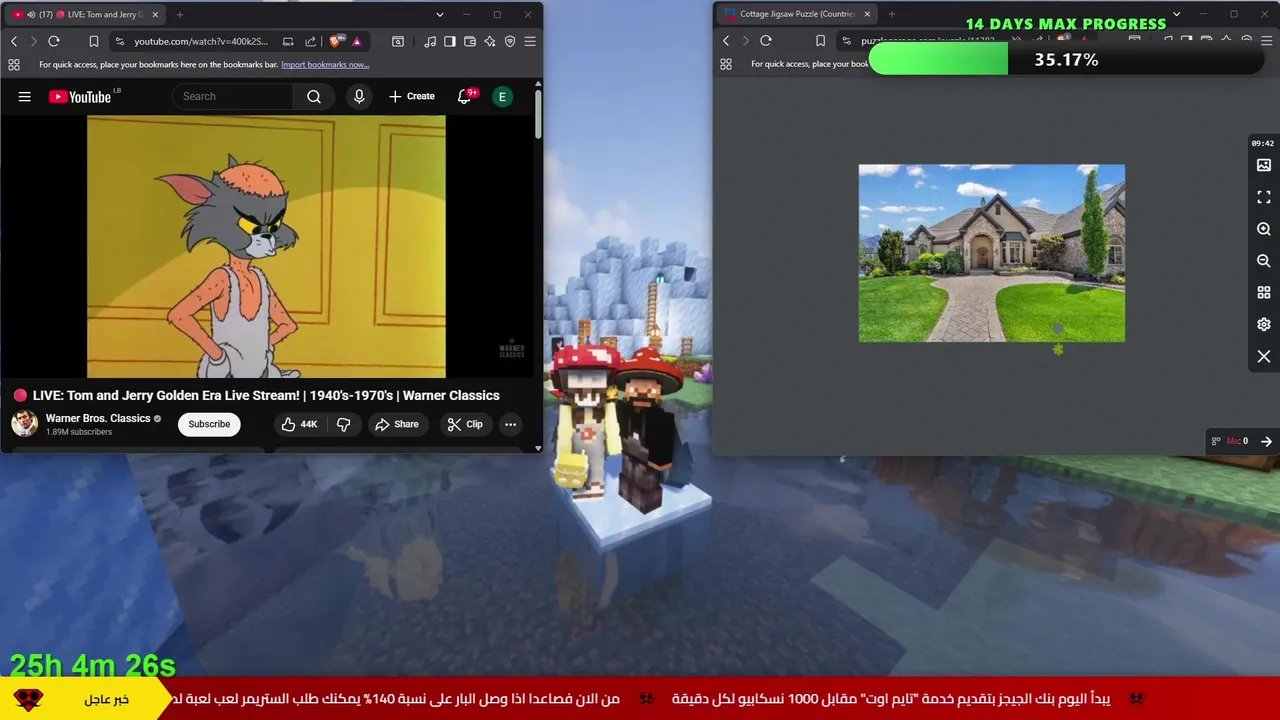1280x720 pixels.
Task: Bookmark the puzzle page
Action: pos(820,41)
